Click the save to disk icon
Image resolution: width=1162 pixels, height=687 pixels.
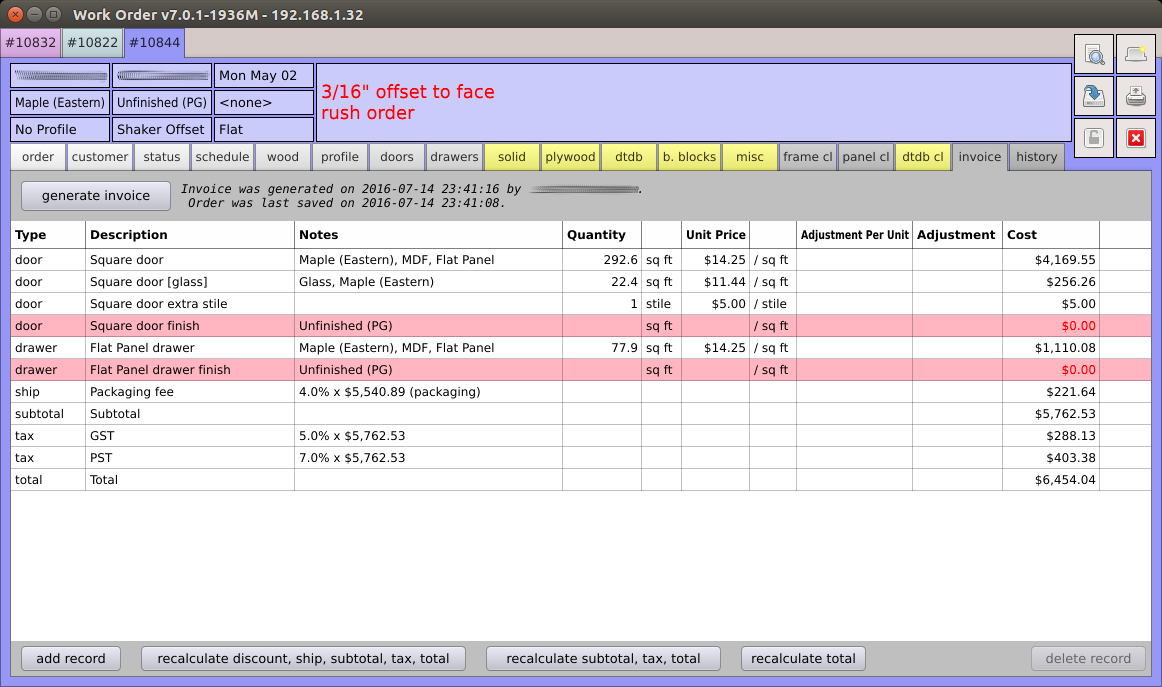[1094, 97]
